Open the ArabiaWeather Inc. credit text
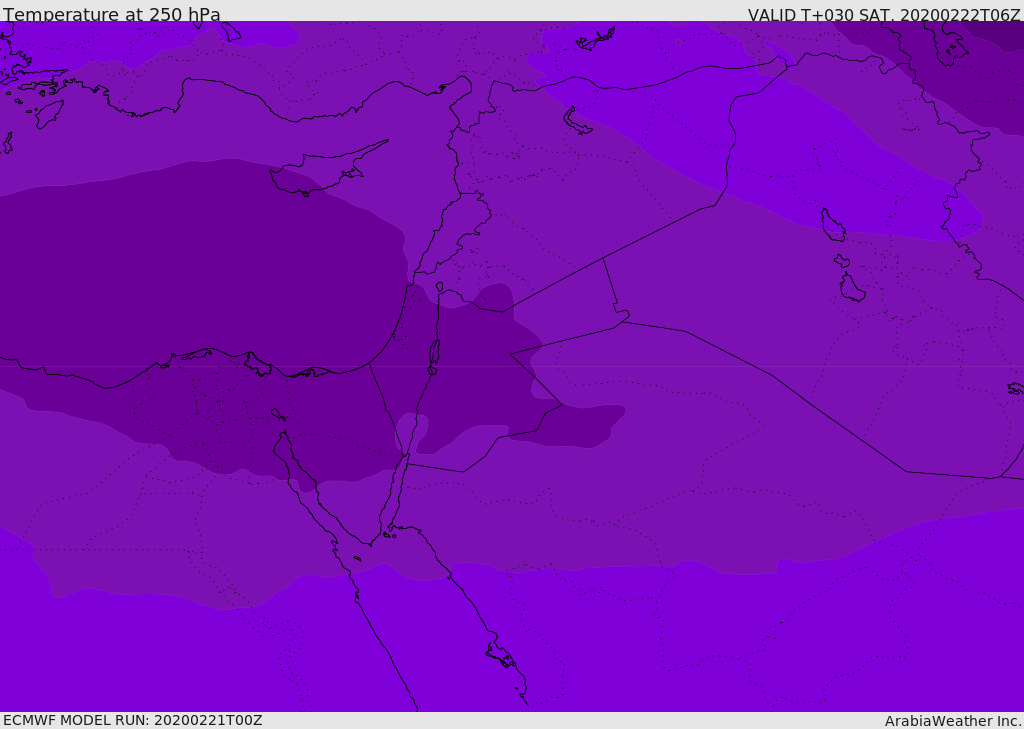This screenshot has width=1024, height=729. [x=953, y=721]
